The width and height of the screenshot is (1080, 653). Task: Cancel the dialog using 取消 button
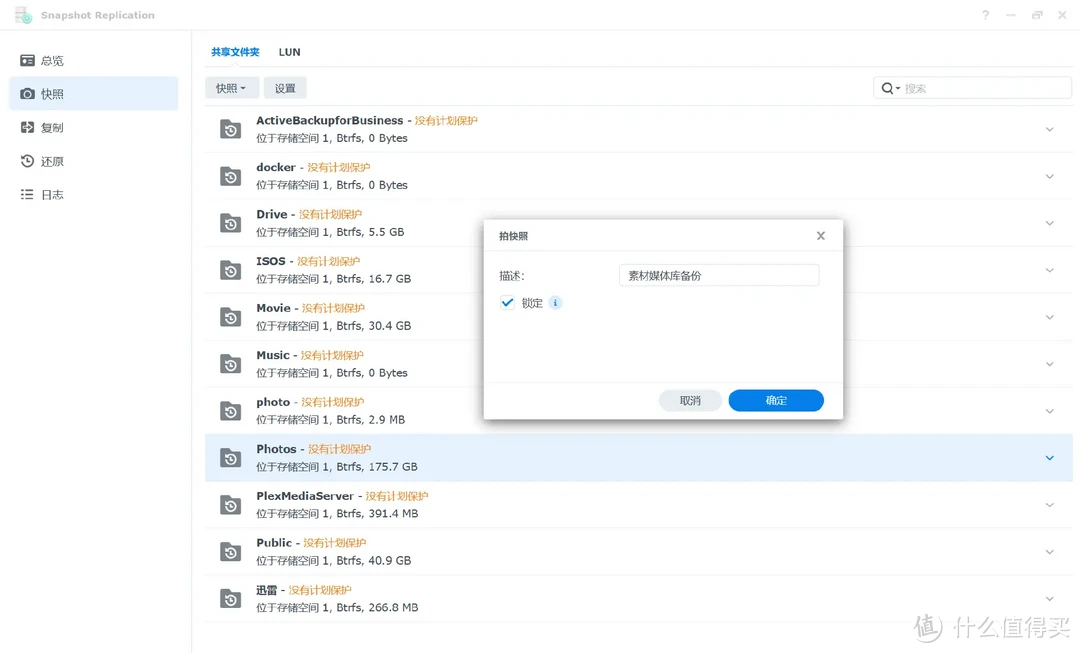coord(690,400)
